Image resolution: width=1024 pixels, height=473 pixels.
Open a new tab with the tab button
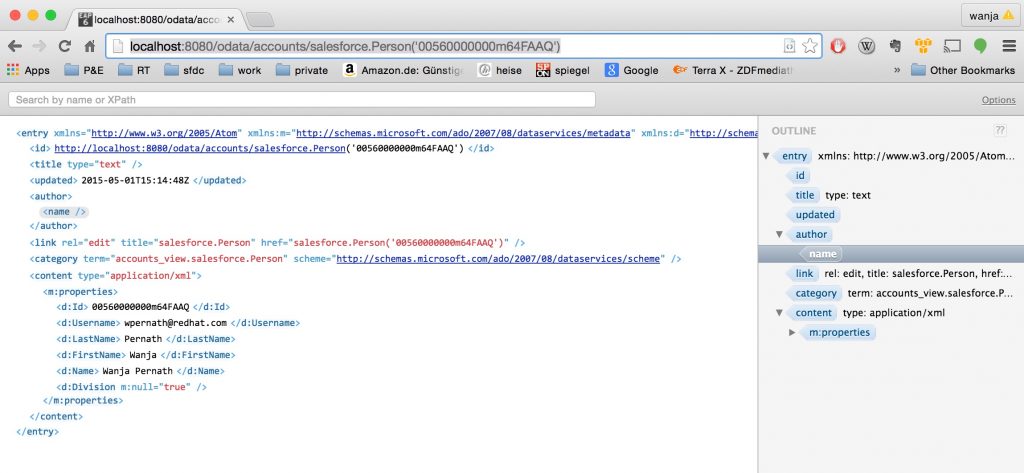click(260, 20)
